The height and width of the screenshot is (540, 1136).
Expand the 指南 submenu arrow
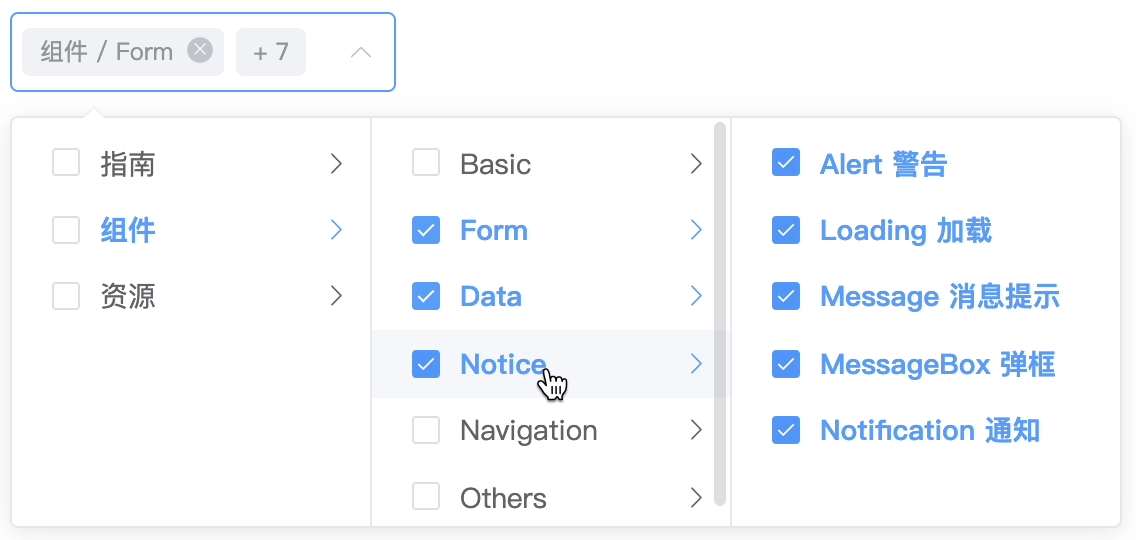(x=336, y=164)
